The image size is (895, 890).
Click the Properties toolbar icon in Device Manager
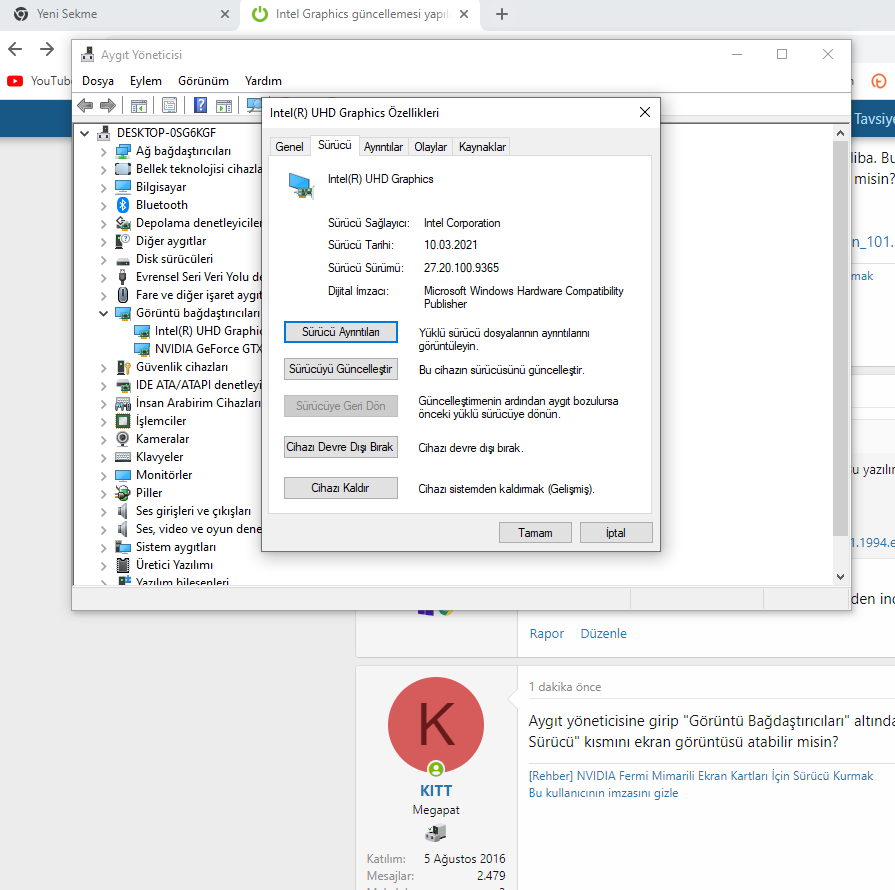click(170, 106)
